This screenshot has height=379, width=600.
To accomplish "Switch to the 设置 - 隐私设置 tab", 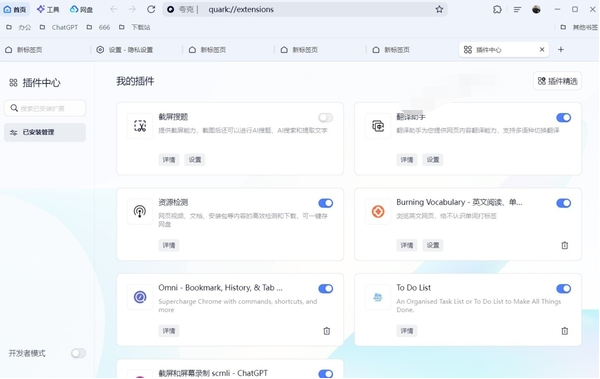I will [x=137, y=50].
